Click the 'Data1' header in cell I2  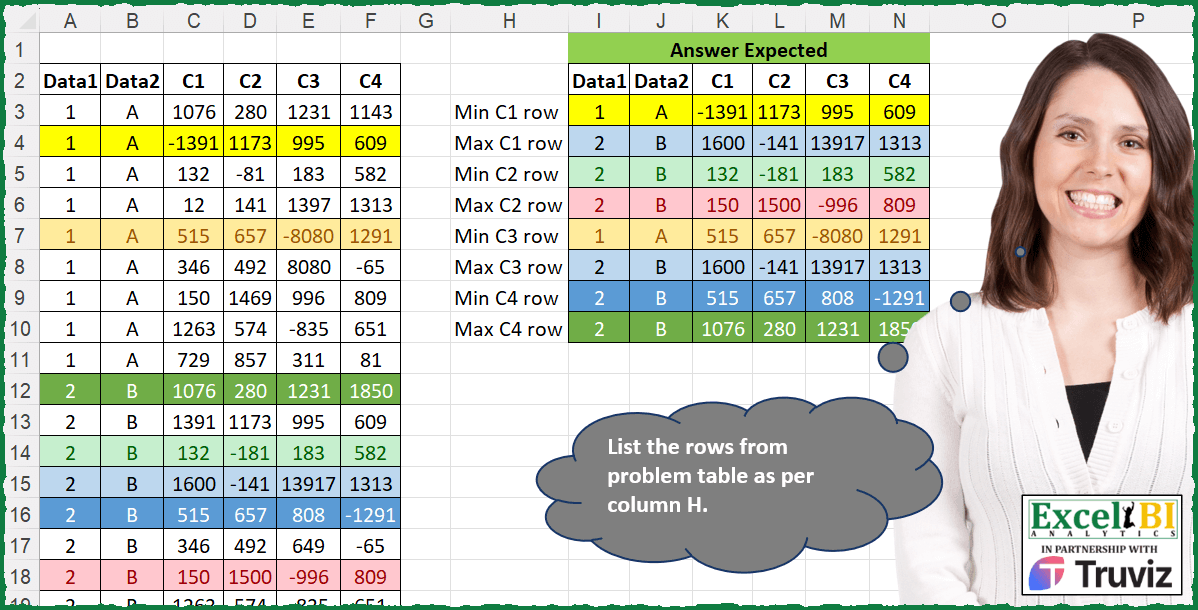point(599,81)
